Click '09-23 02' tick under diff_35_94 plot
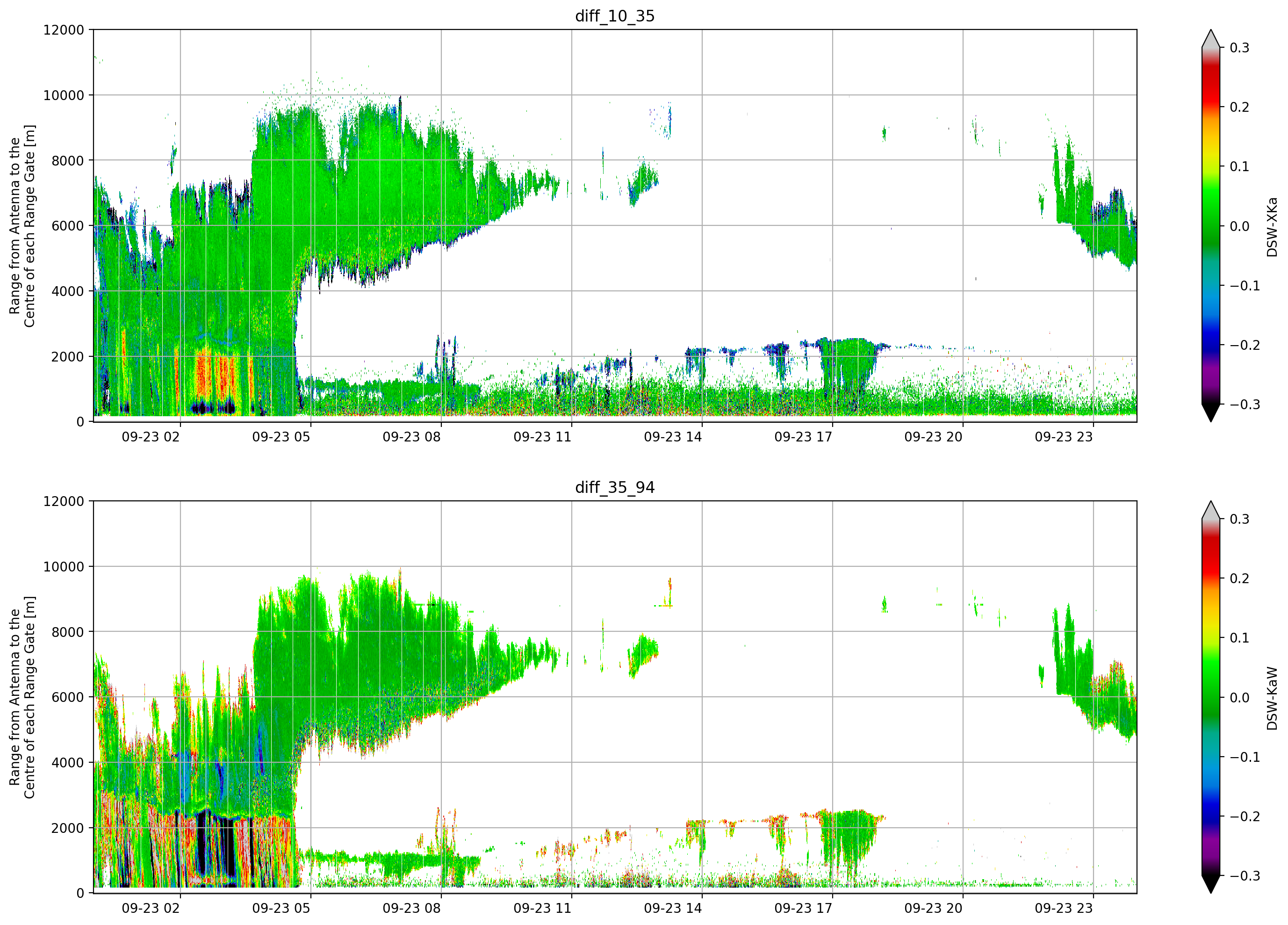Viewport: 1288px width, 925px height. 151,909
